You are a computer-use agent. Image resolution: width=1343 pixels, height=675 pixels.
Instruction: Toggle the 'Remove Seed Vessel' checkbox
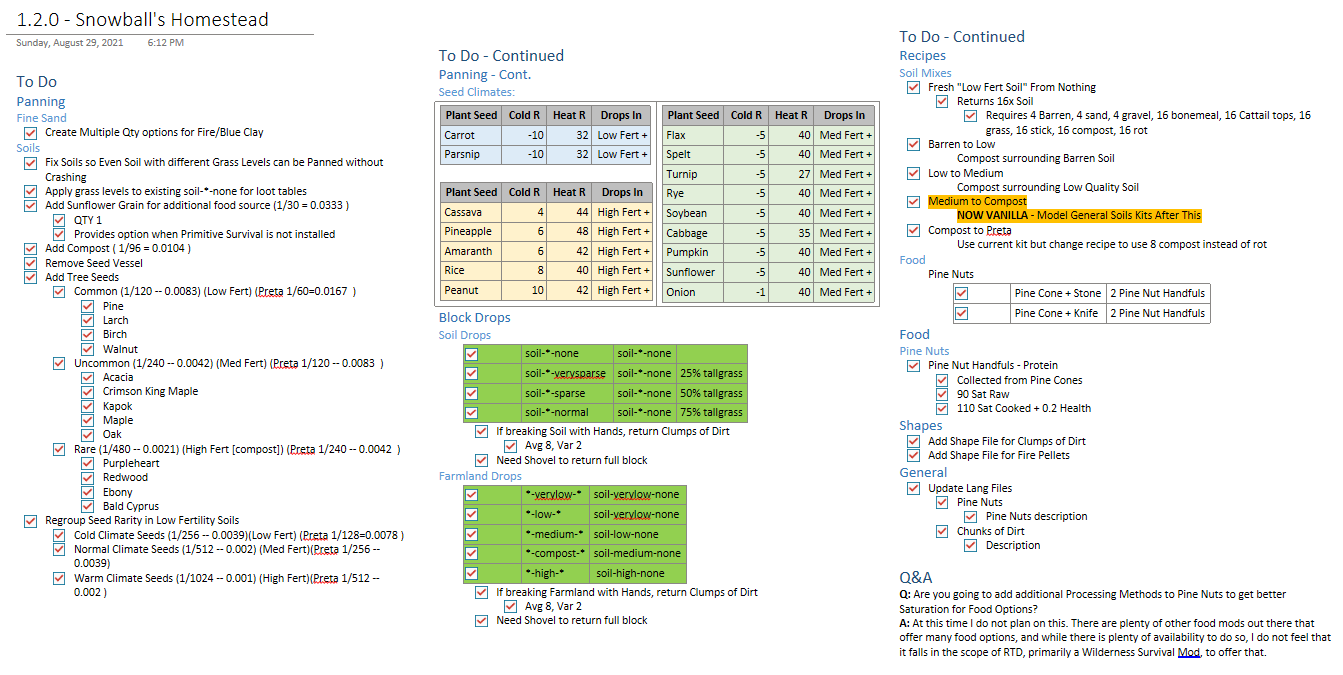coord(31,264)
